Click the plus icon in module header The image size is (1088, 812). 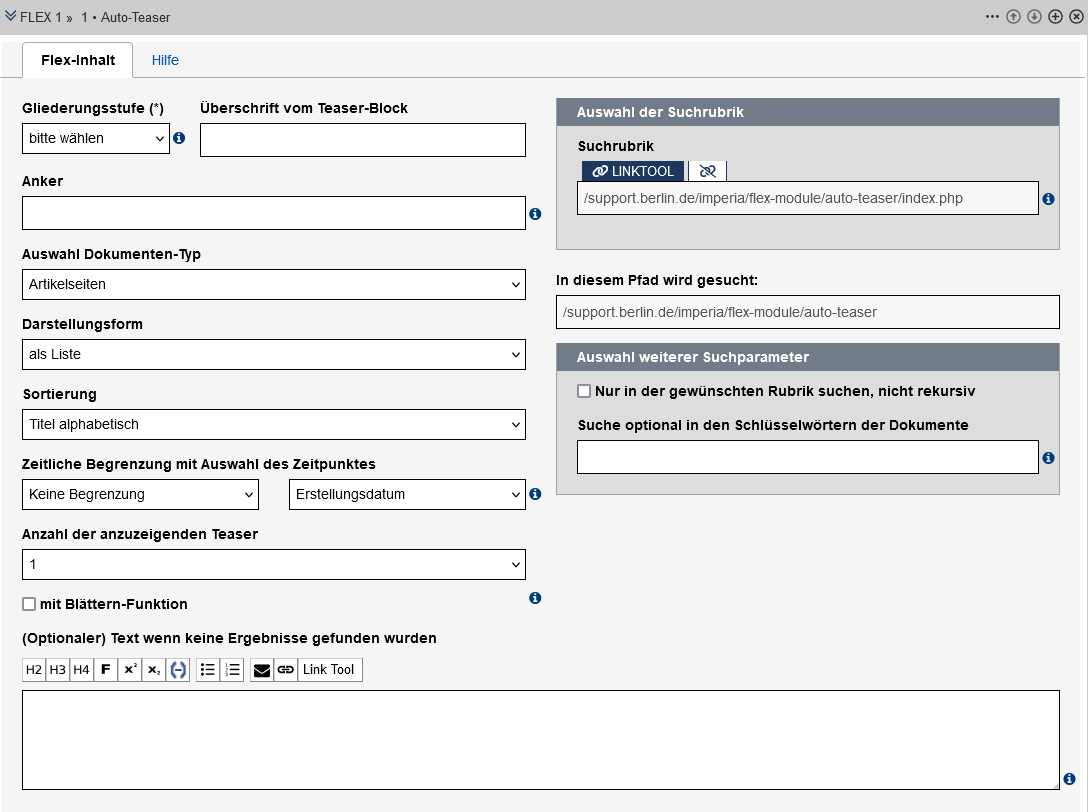click(x=1055, y=17)
